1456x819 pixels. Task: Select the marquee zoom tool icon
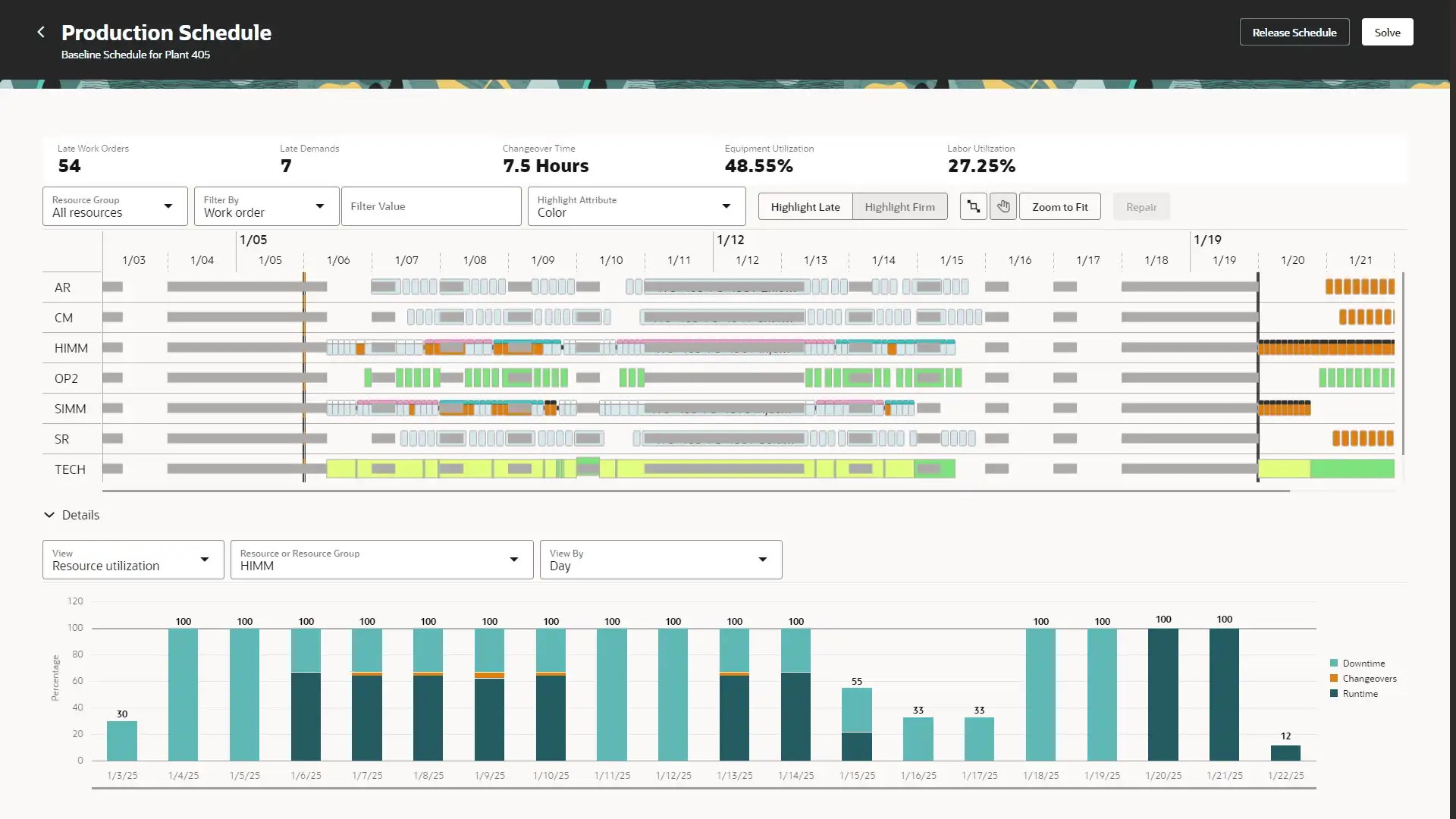tap(973, 206)
